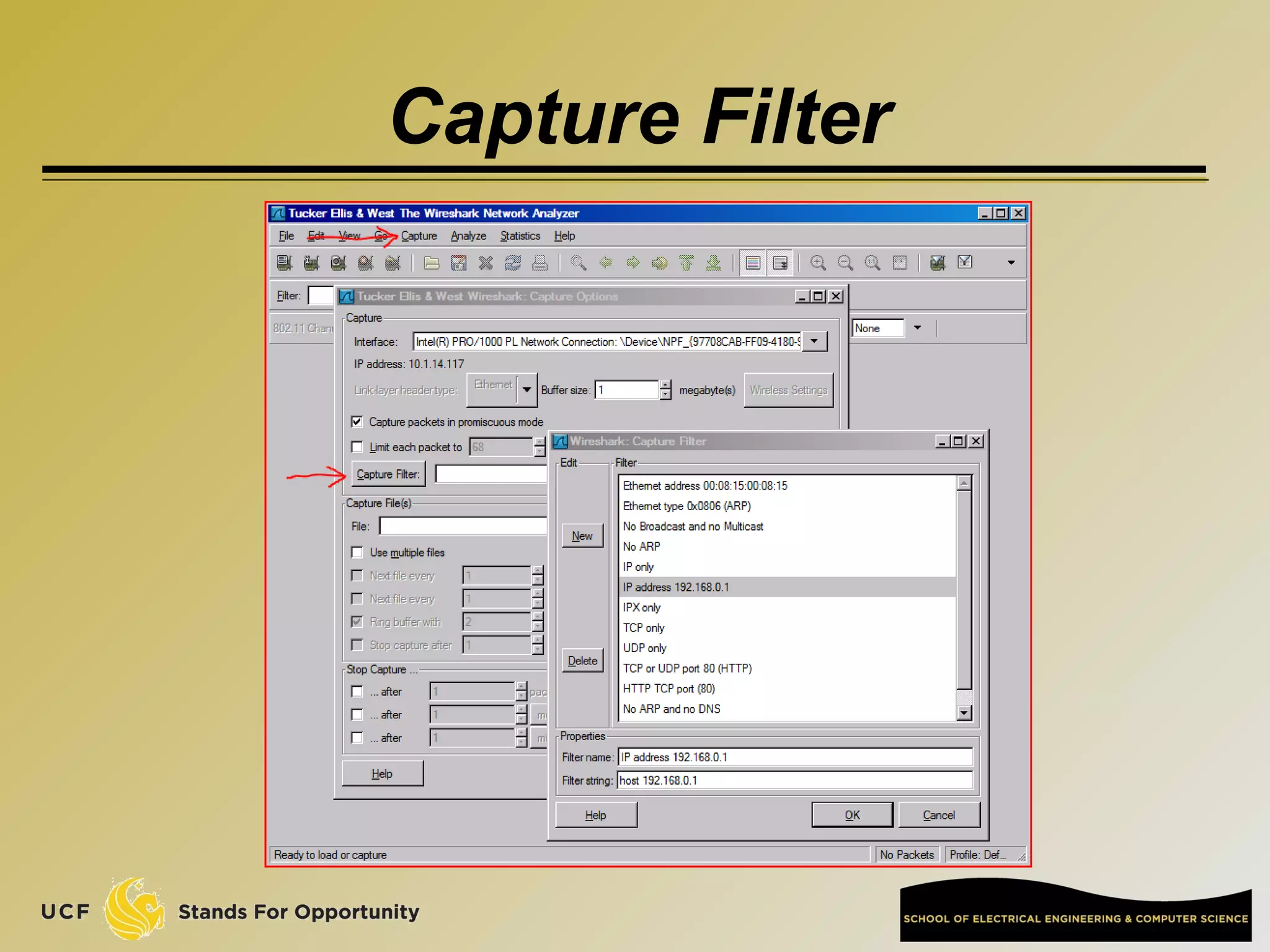Toggle Stop capture after checkbox

[x=357, y=645]
